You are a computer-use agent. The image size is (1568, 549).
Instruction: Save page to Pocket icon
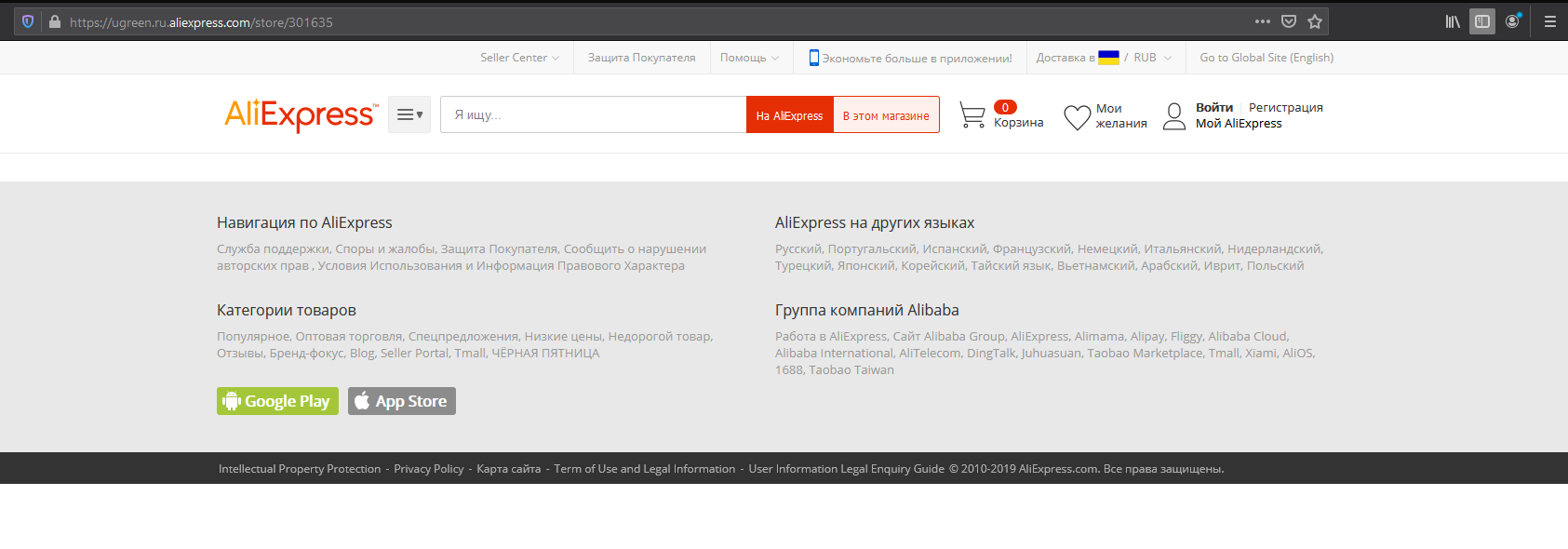1289,21
